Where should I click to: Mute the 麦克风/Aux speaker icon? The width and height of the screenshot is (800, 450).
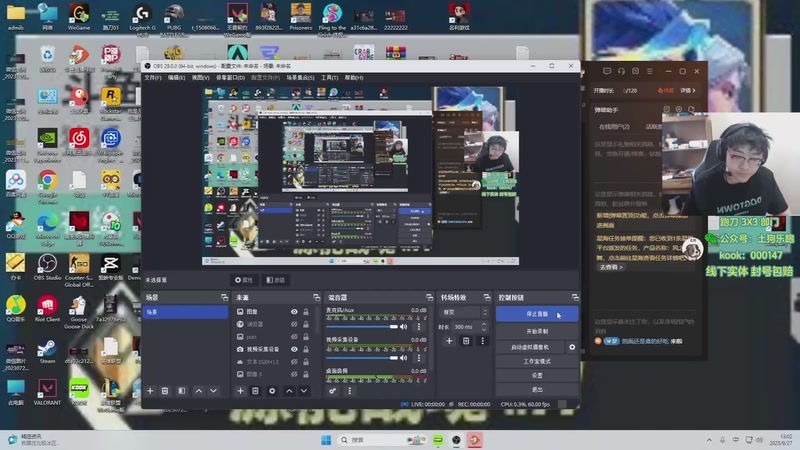tap(404, 327)
